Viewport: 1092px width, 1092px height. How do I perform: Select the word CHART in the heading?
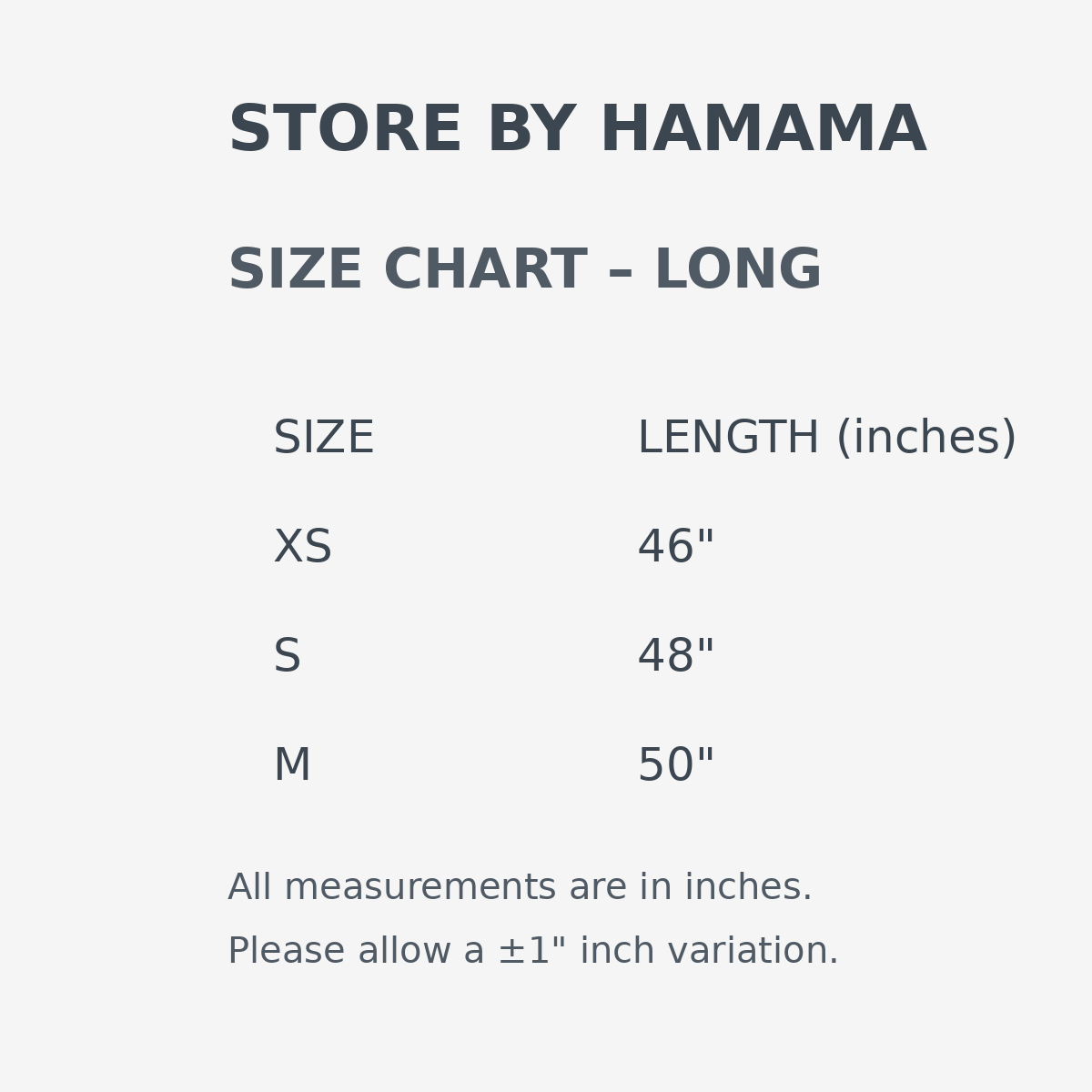click(x=485, y=271)
